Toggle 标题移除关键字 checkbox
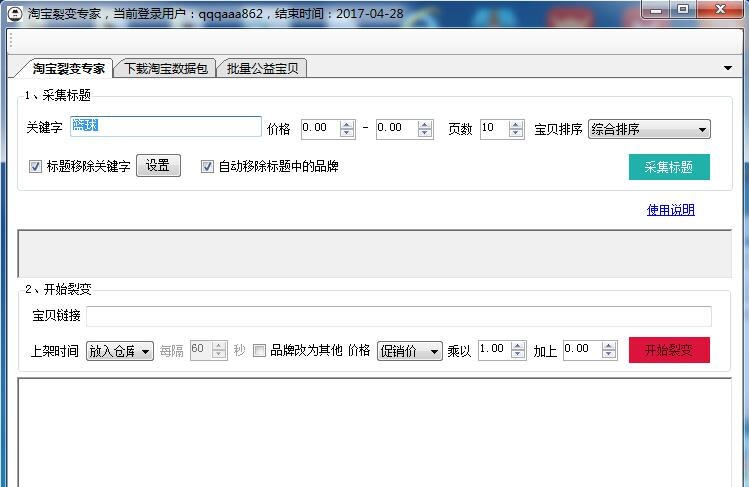The width and height of the screenshot is (749, 487). 35,167
